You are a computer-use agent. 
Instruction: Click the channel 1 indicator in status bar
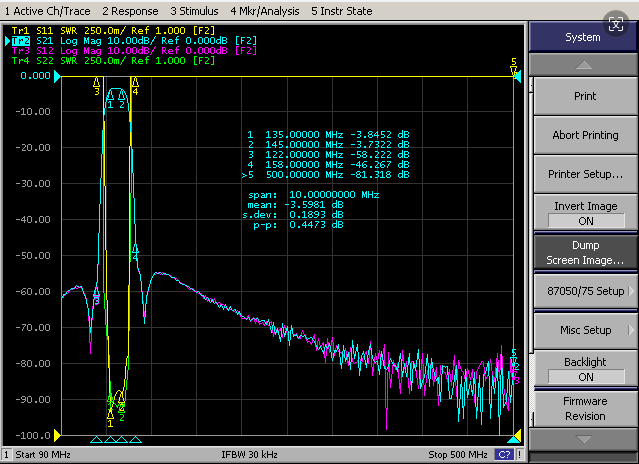pos(6,455)
